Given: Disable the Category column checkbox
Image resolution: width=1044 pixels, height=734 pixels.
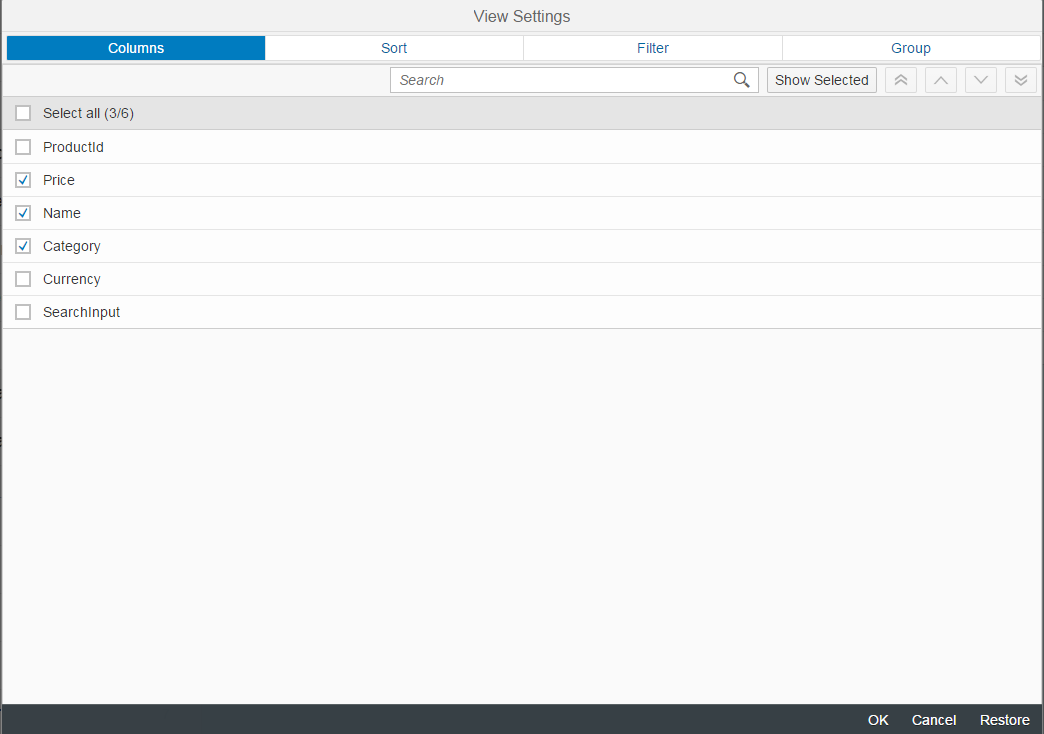Looking at the screenshot, I should [23, 246].
